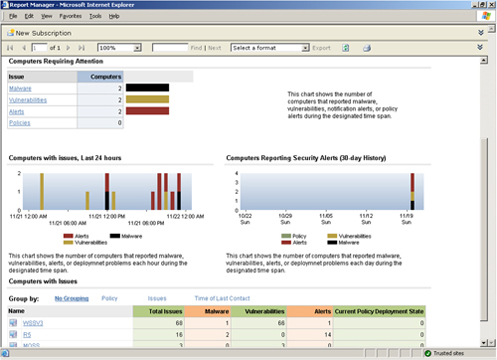This screenshot has width=497, height=360.
Task: Click the Next search link
Action: [x=215, y=48]
